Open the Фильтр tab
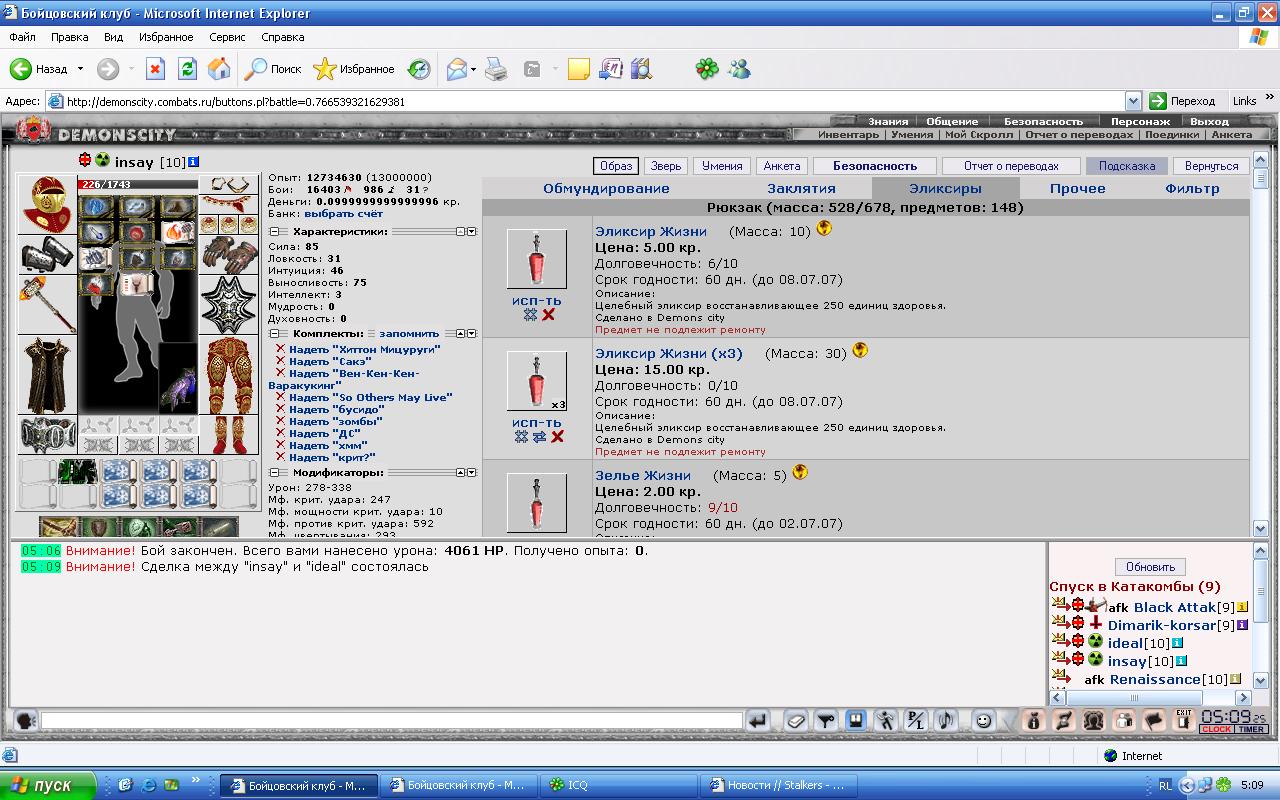Screen dimensions: 1280x800 tap(1192, 188)
